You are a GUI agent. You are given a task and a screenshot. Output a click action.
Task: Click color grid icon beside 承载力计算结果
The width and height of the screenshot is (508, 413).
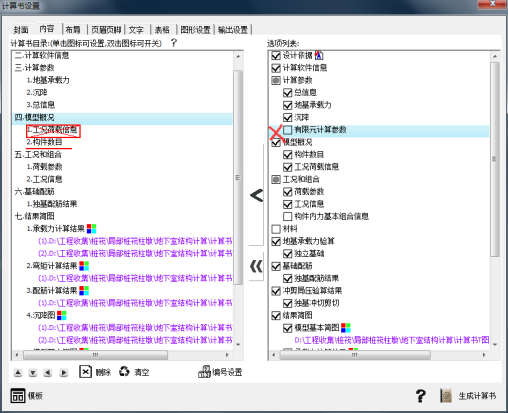(91, 229)
